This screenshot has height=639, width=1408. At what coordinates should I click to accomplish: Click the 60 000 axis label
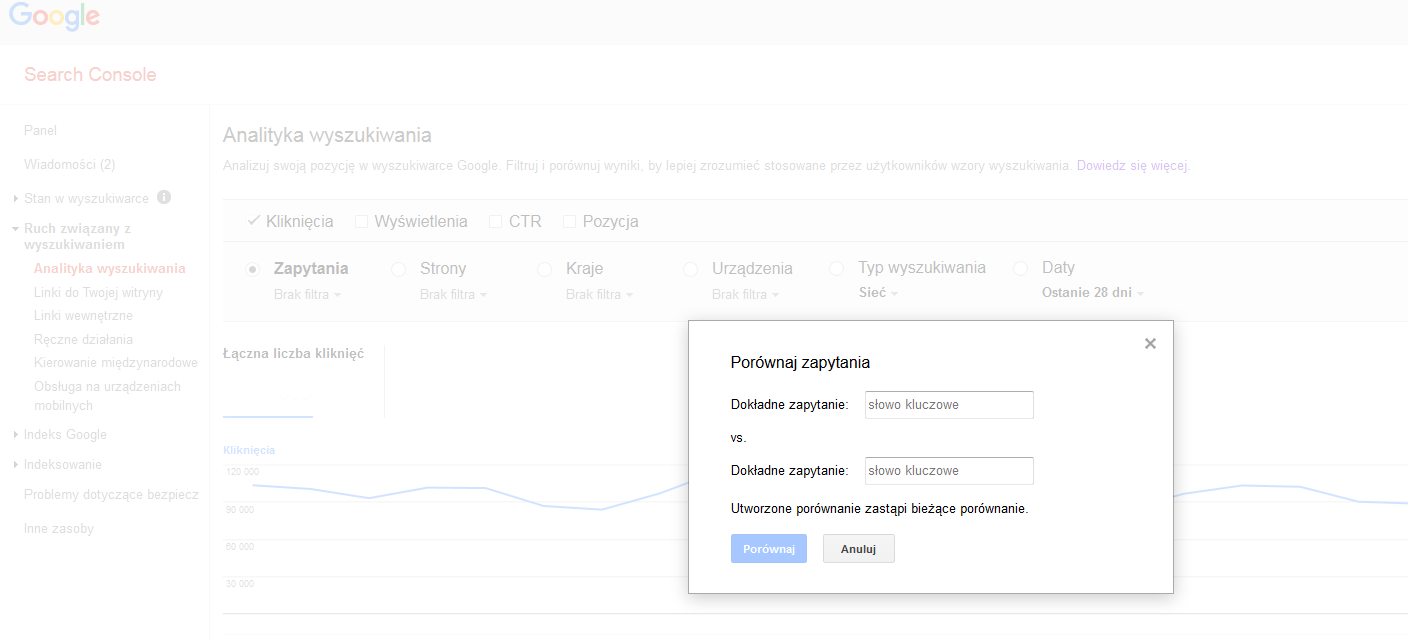pos(241,546)
